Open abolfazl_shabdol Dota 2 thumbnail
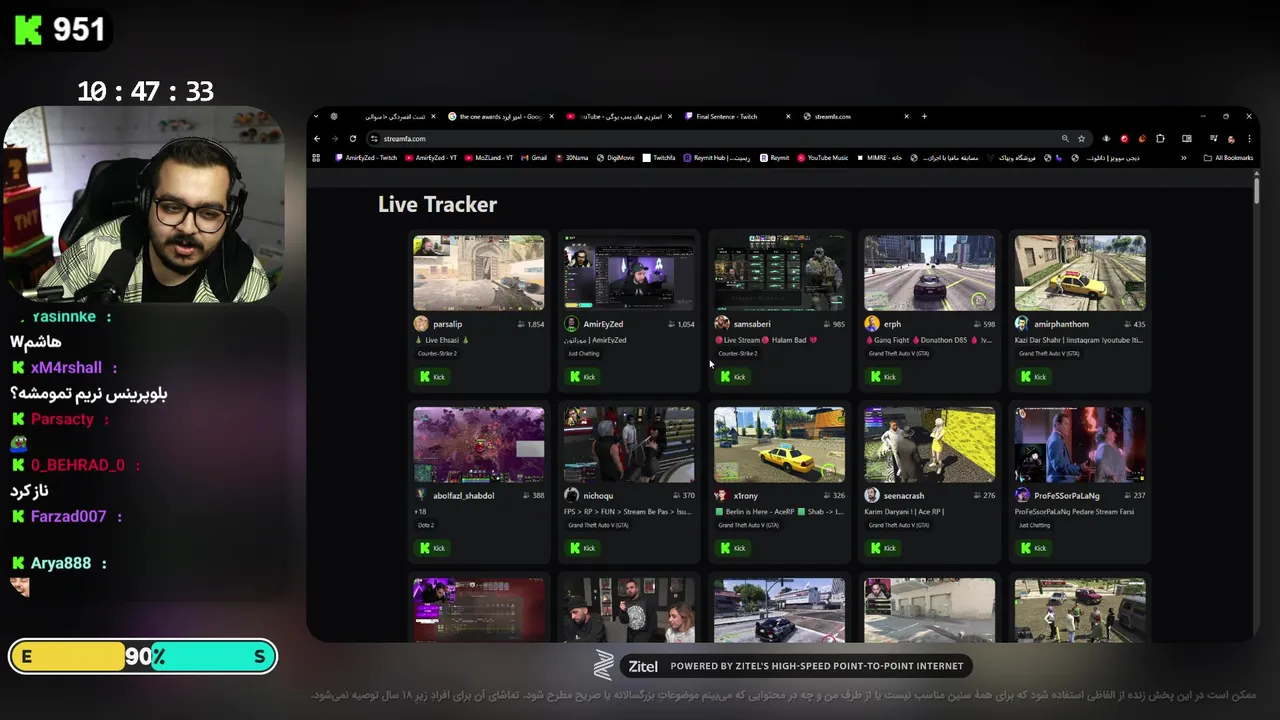The width and height of the screenshot is (1280, 720). click(x=479, y=444)
